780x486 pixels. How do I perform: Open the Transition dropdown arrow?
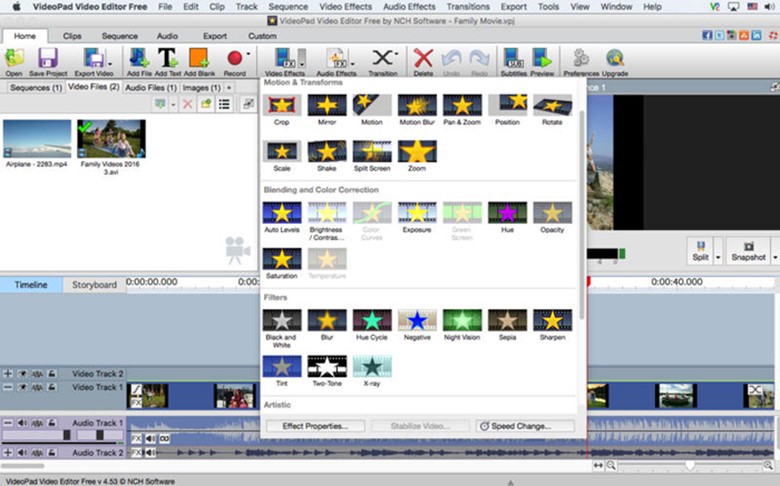click(x=396, y=54)
